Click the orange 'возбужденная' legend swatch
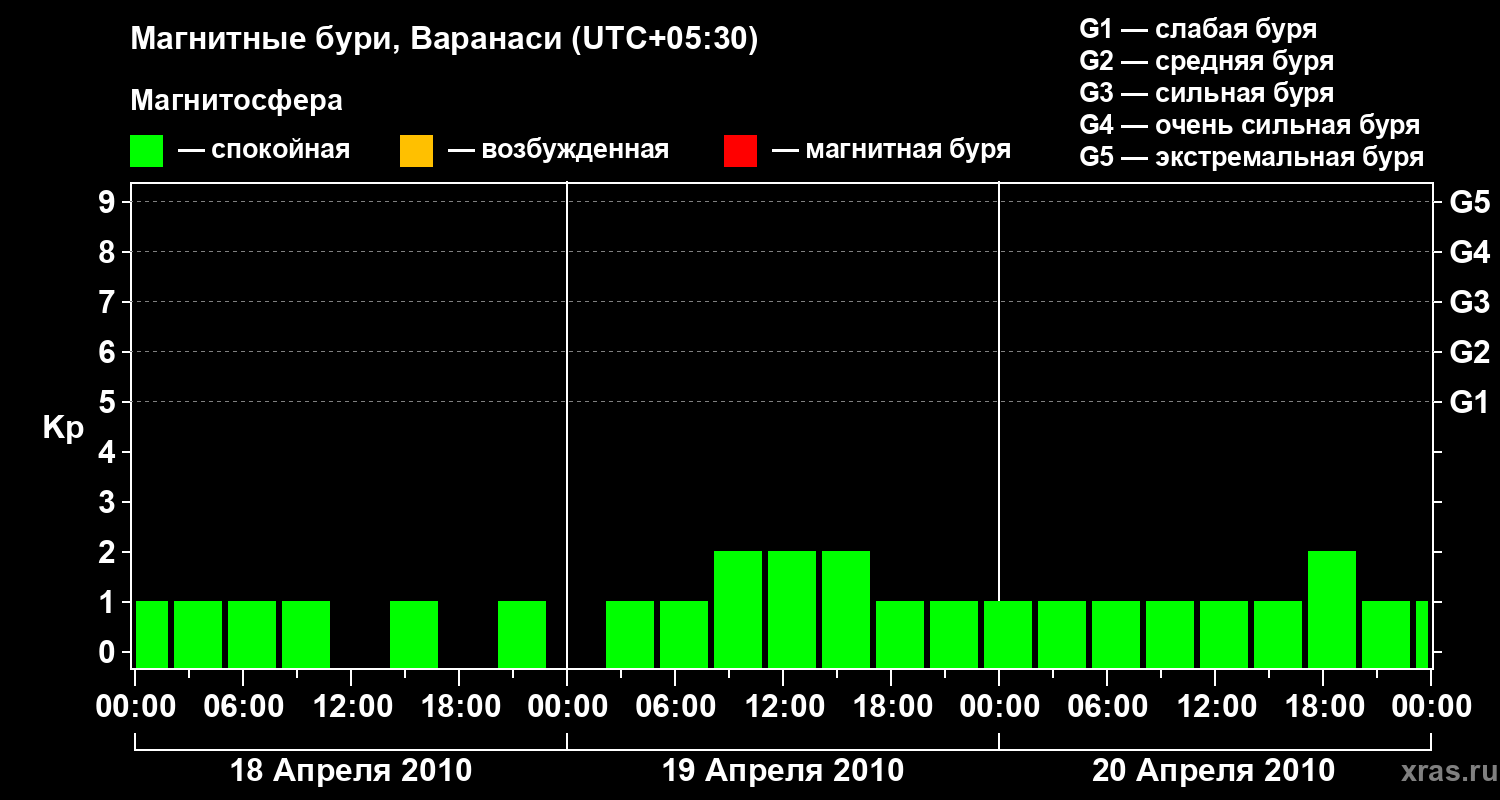The height and width of the screenshot is (800, 1500). point(416,151)
